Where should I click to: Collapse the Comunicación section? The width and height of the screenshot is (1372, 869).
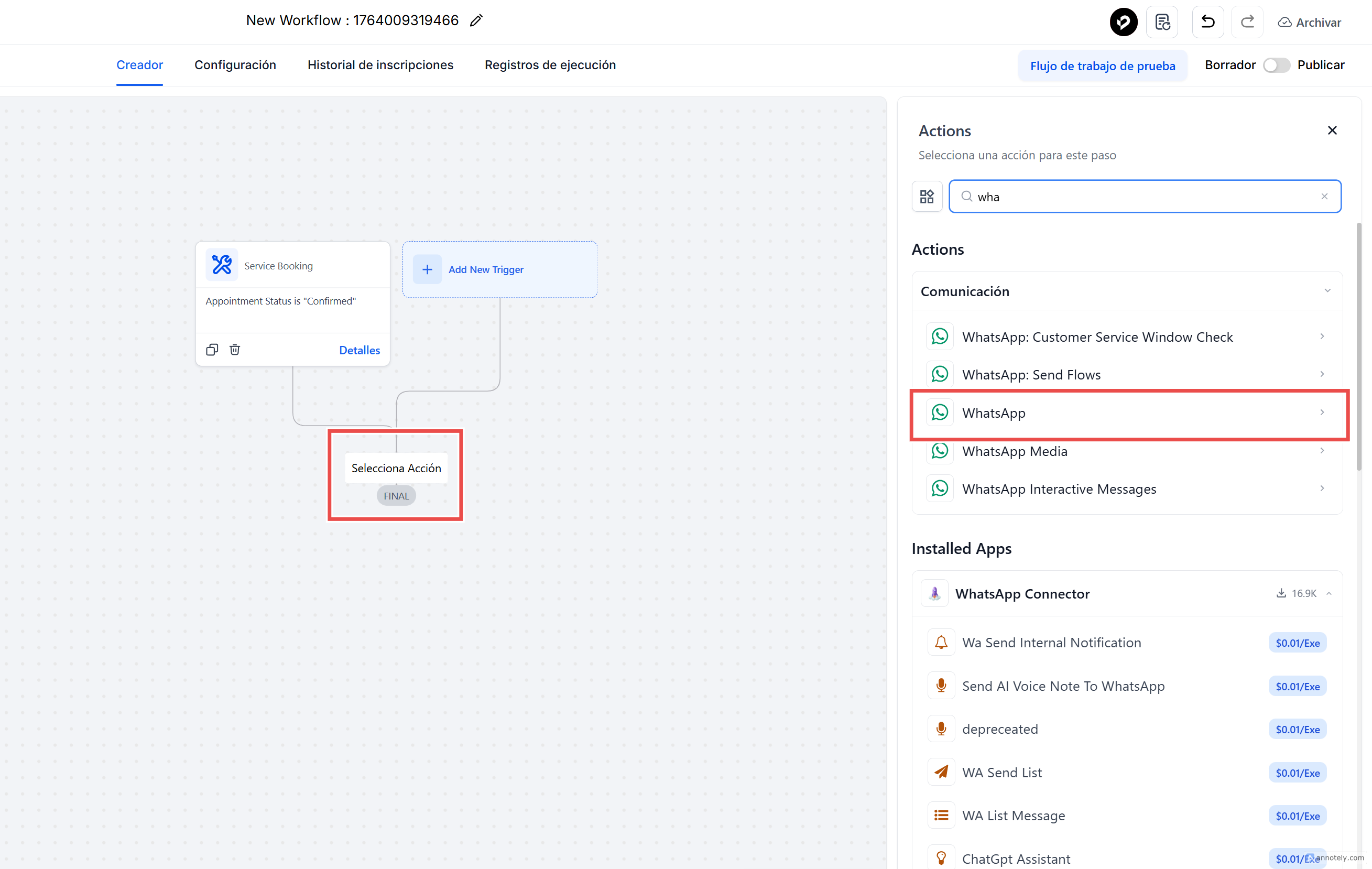[1327, 291]
